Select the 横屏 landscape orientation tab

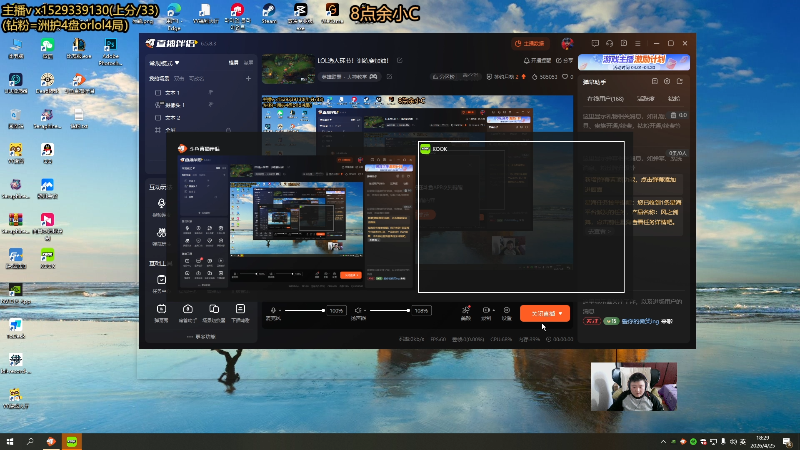(233, 63)
